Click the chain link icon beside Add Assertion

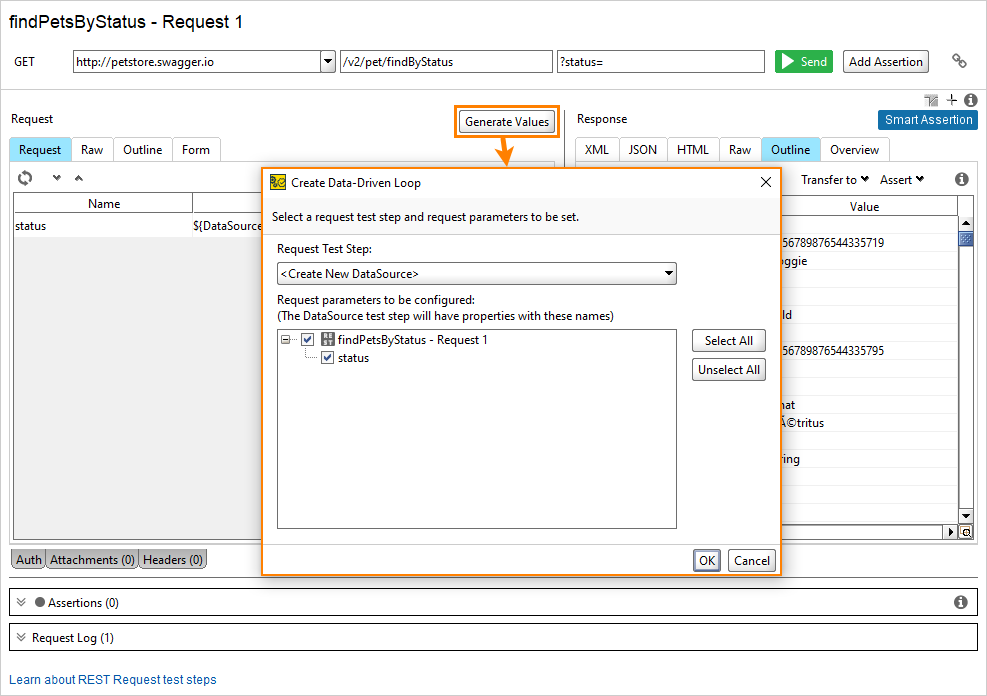pos(959,61)
